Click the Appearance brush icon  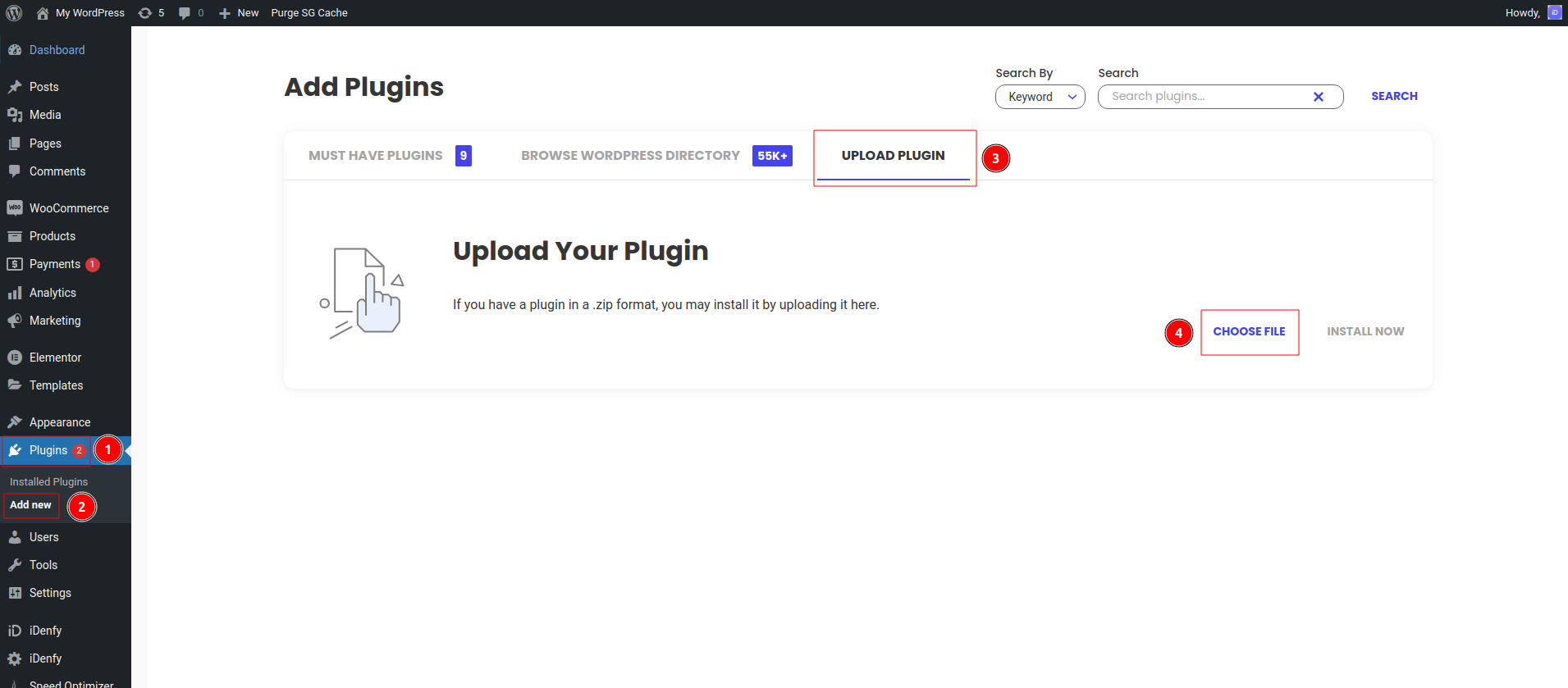[x=15, y=422]
